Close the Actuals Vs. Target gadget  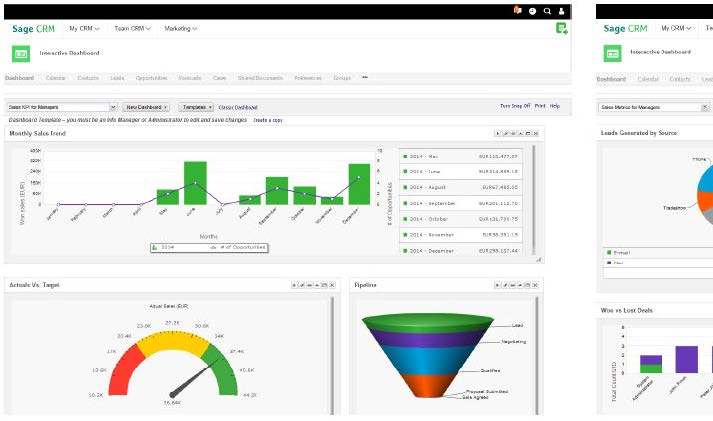coord(332,285)
